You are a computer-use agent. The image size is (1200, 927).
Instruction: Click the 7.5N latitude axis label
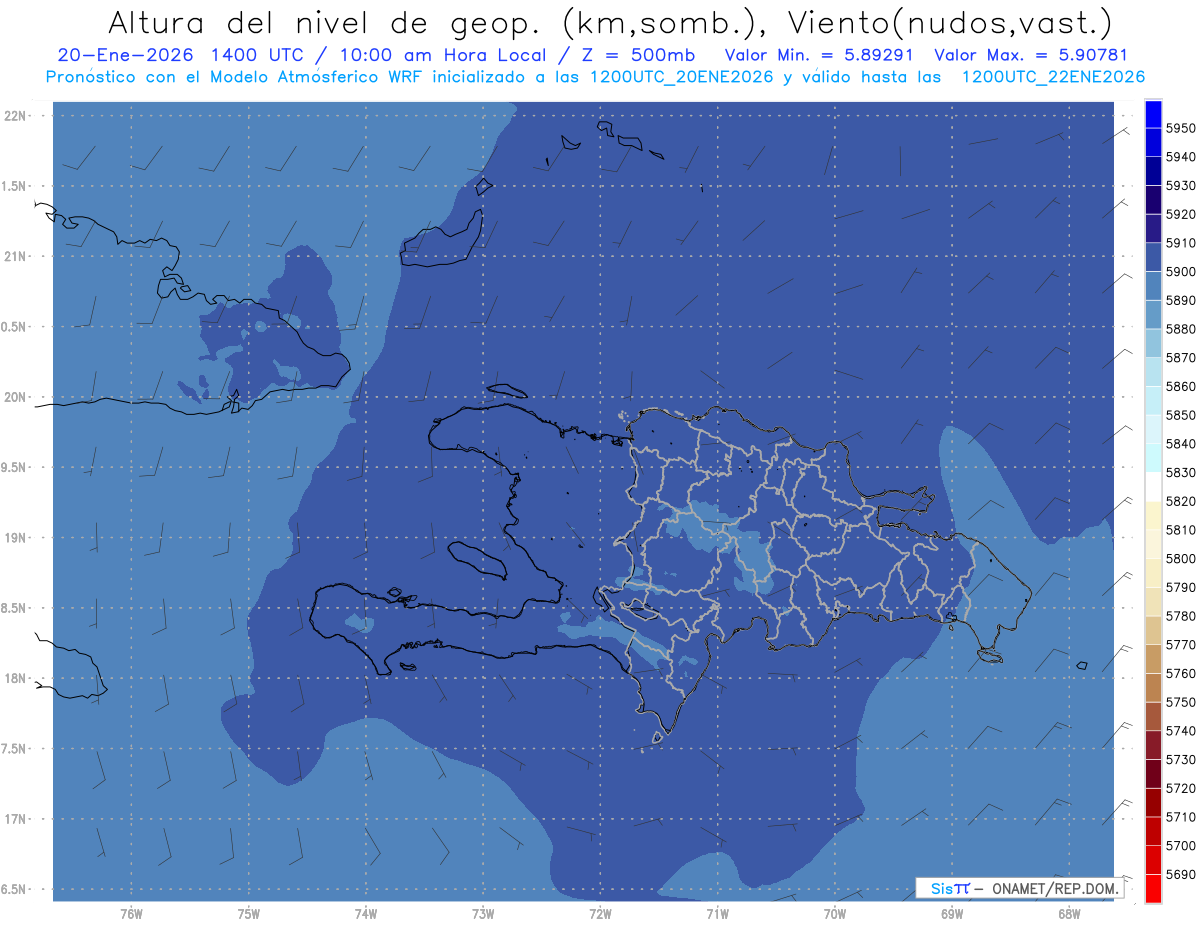pos(15,749)
